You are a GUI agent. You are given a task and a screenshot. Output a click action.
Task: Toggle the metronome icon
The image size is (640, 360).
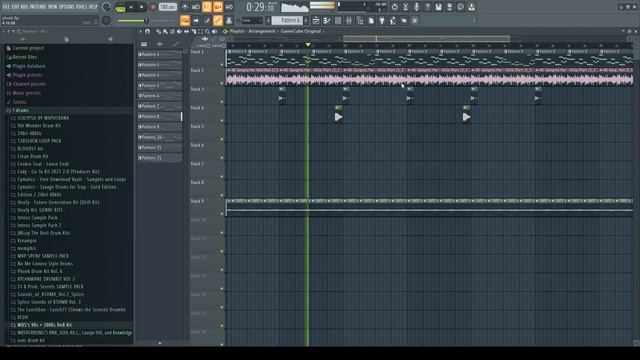[185, 7]
